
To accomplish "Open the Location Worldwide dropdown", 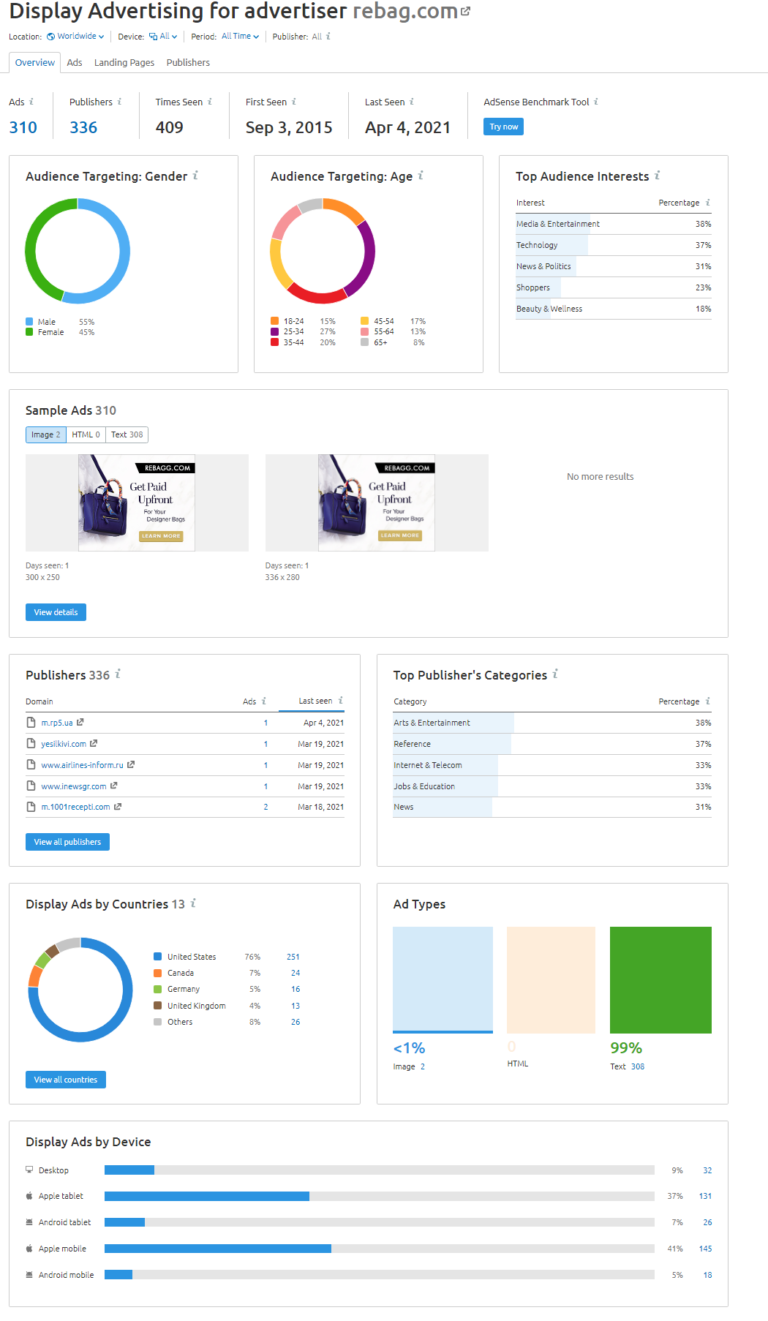I will coord(76,36).
